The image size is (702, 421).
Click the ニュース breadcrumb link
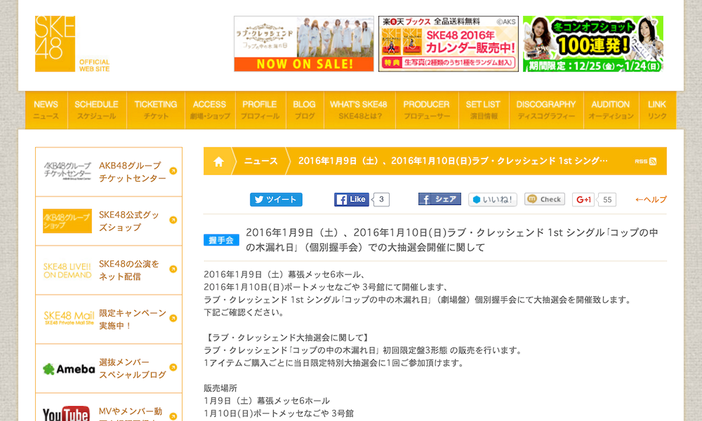pyautogui.click(x=261, y=161)
